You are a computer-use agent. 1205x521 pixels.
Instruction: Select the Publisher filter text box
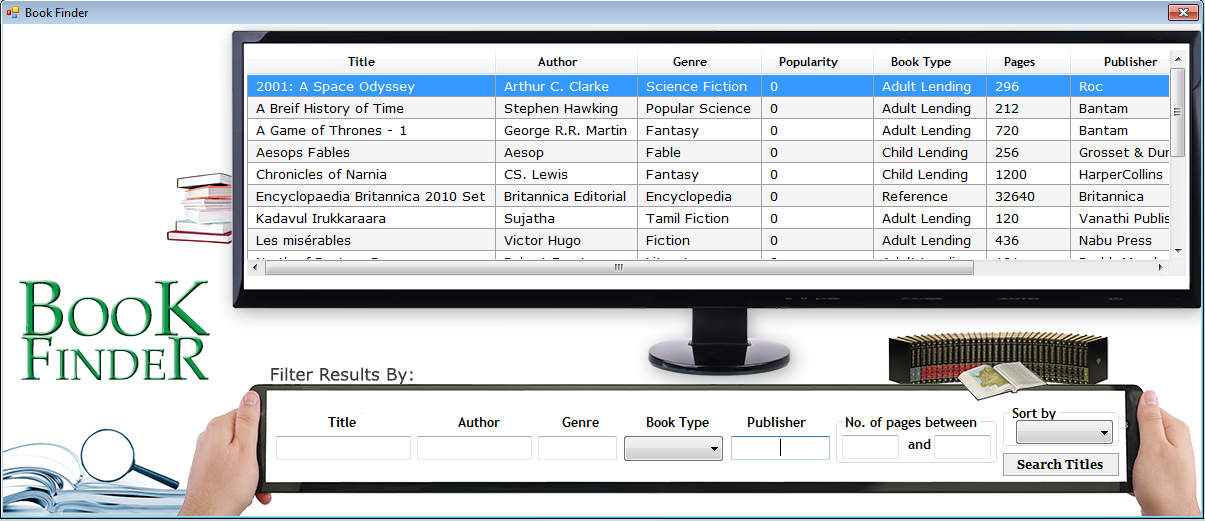pyautogui.click(x=780, y=448)
